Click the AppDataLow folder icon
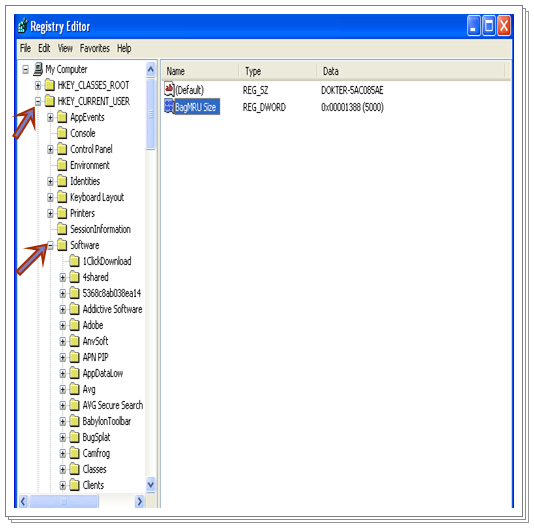The height and width of the screenshot is (528, 534). (75, 373)
